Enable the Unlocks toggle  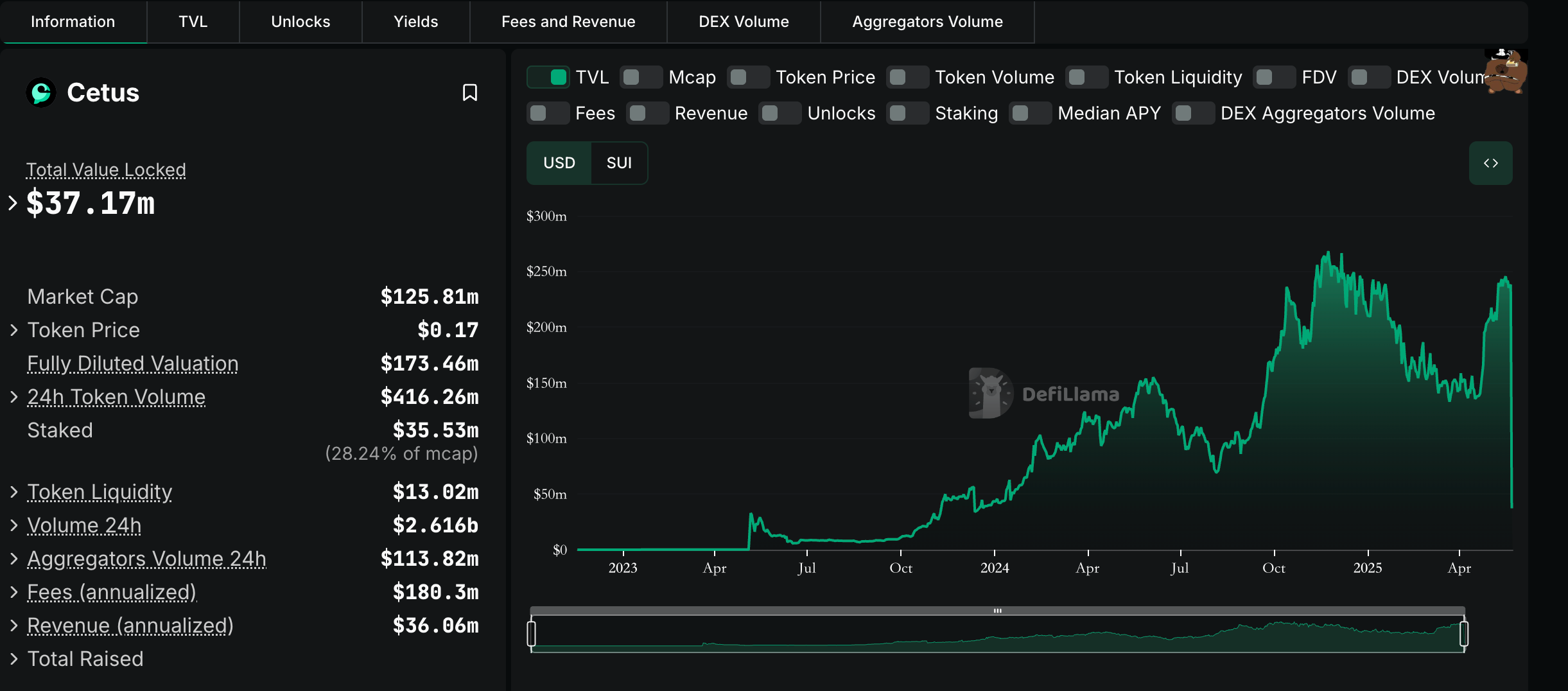[780, 114]
